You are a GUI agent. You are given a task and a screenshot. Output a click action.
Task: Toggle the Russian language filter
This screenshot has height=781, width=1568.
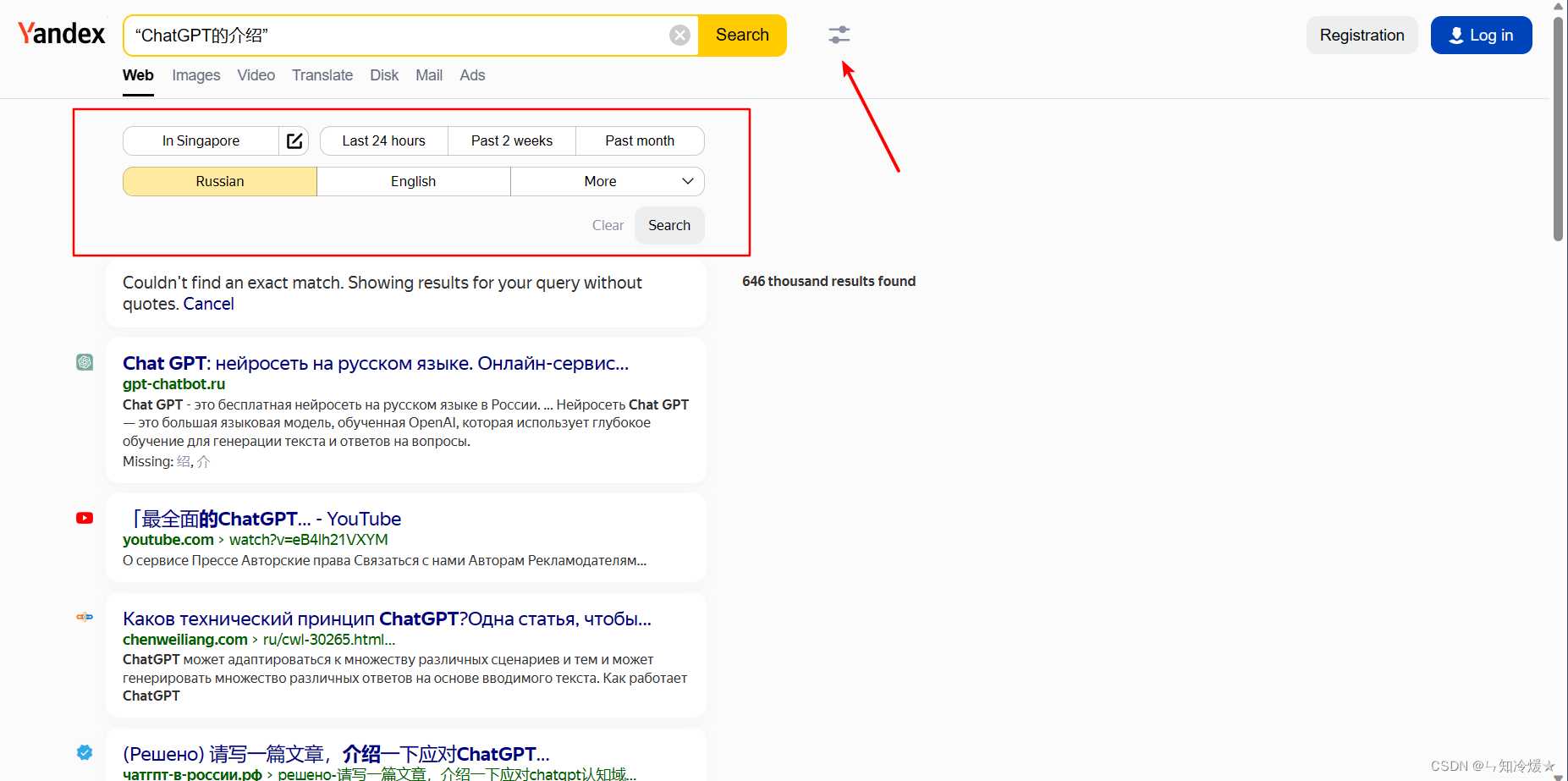point(220,181)
